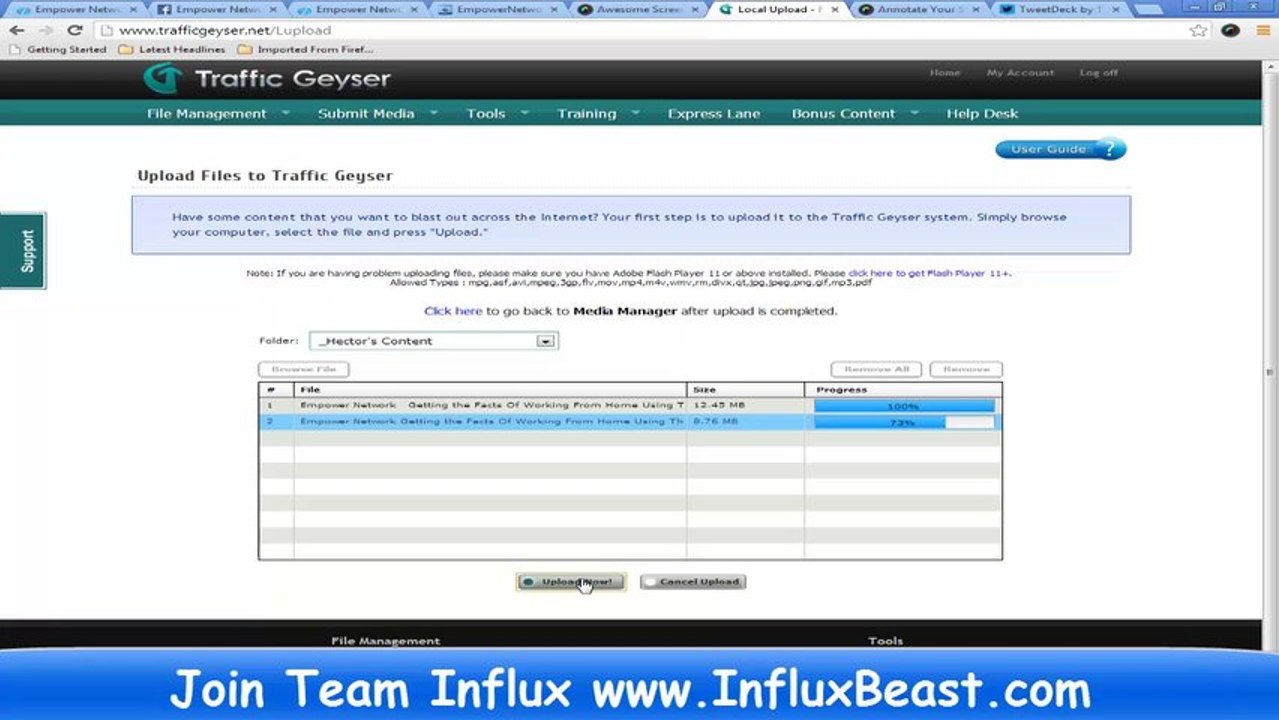Select file row 1 in the upload list

[x=630, y=406]
